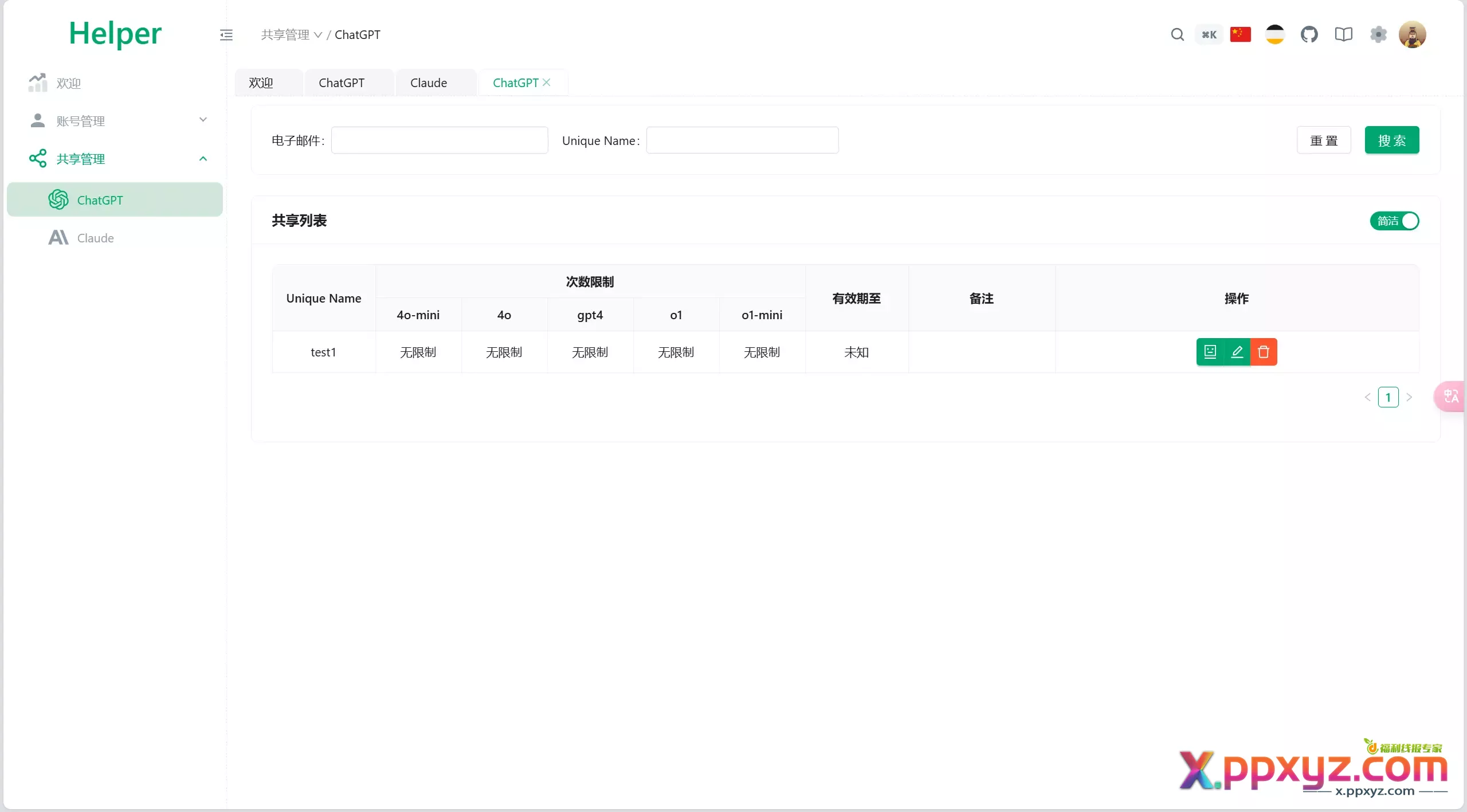Open the 共享管理 breadcrumb dropdown
The image size is (1467, 812).
click(291, 35)
